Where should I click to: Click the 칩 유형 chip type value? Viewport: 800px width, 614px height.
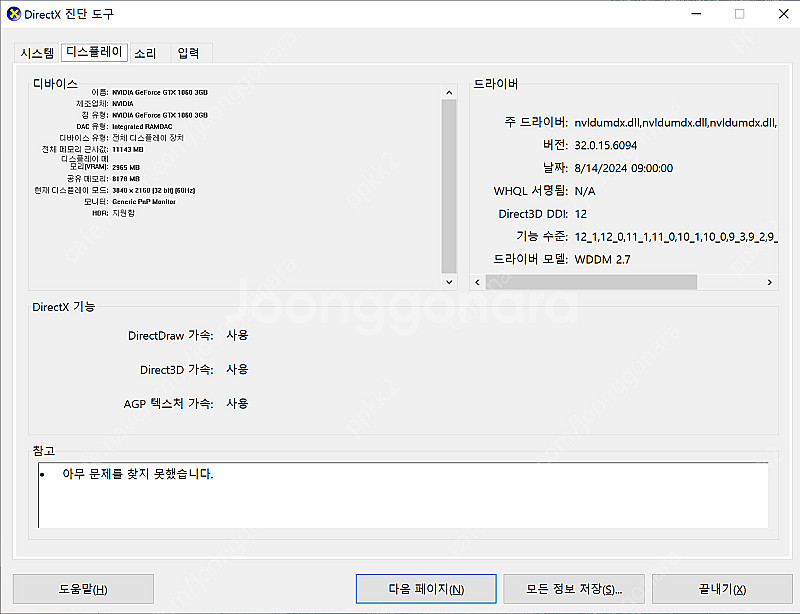tap(160, 115)
